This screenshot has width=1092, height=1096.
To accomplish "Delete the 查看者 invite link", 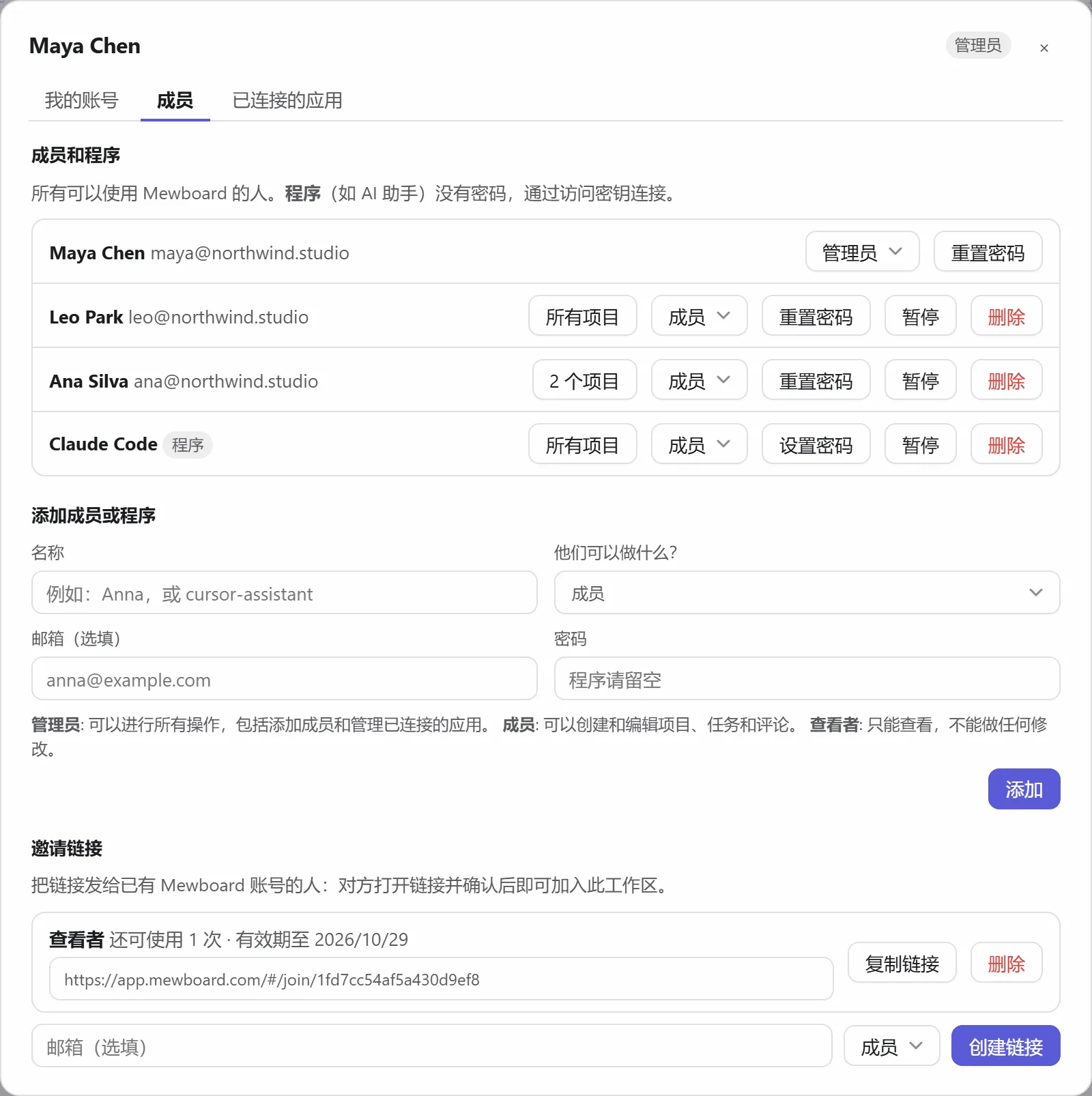I will (1006, 962).
